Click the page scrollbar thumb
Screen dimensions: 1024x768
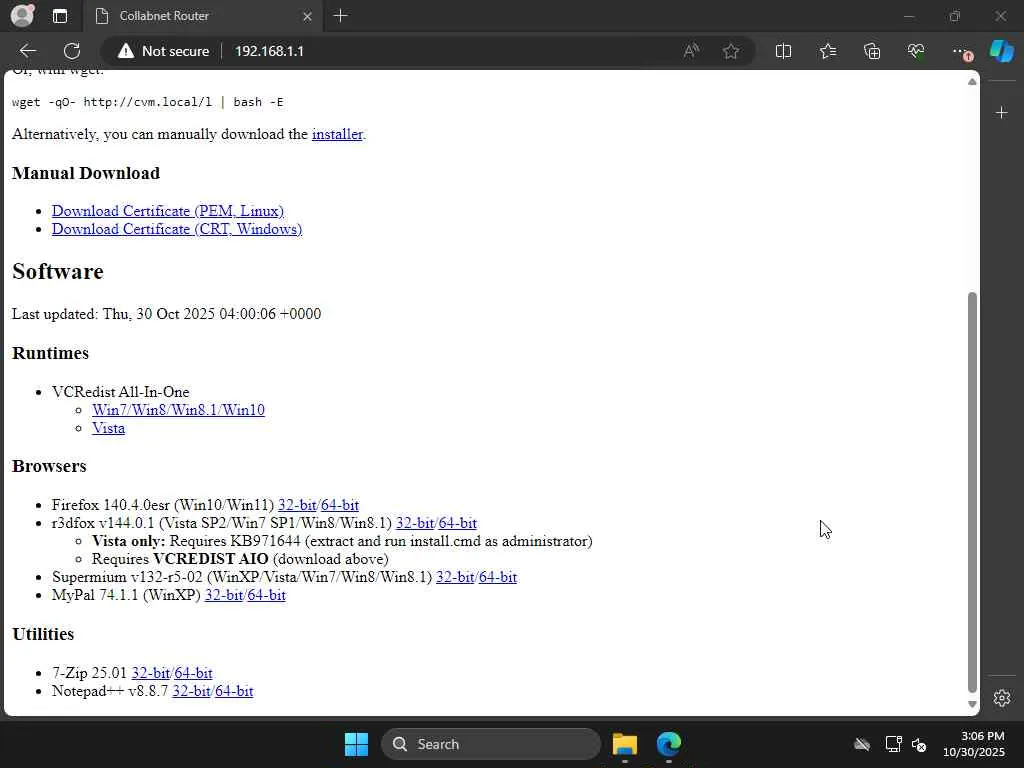(x=972, y=492)
